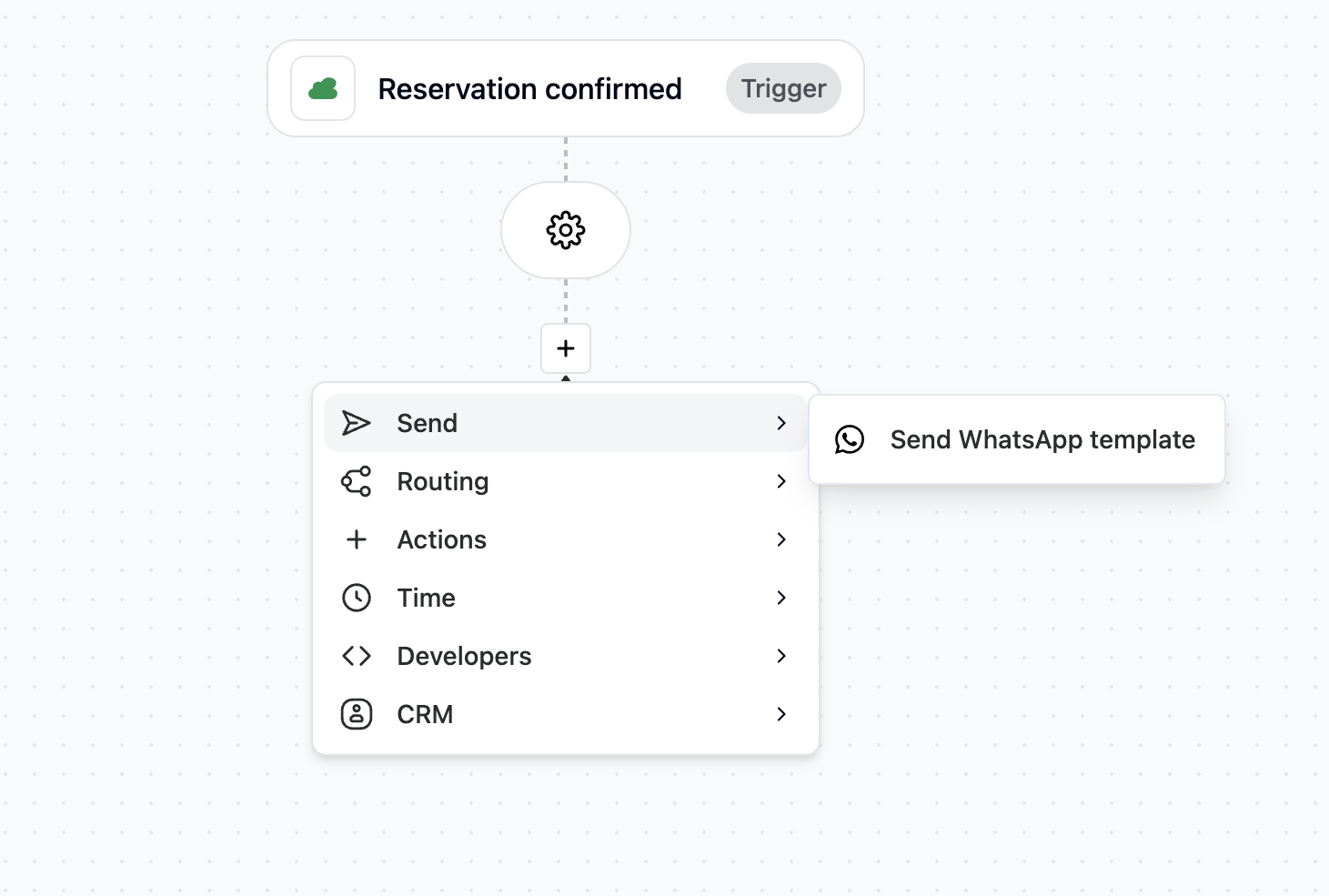Select the Send paper plane icon

357,423
